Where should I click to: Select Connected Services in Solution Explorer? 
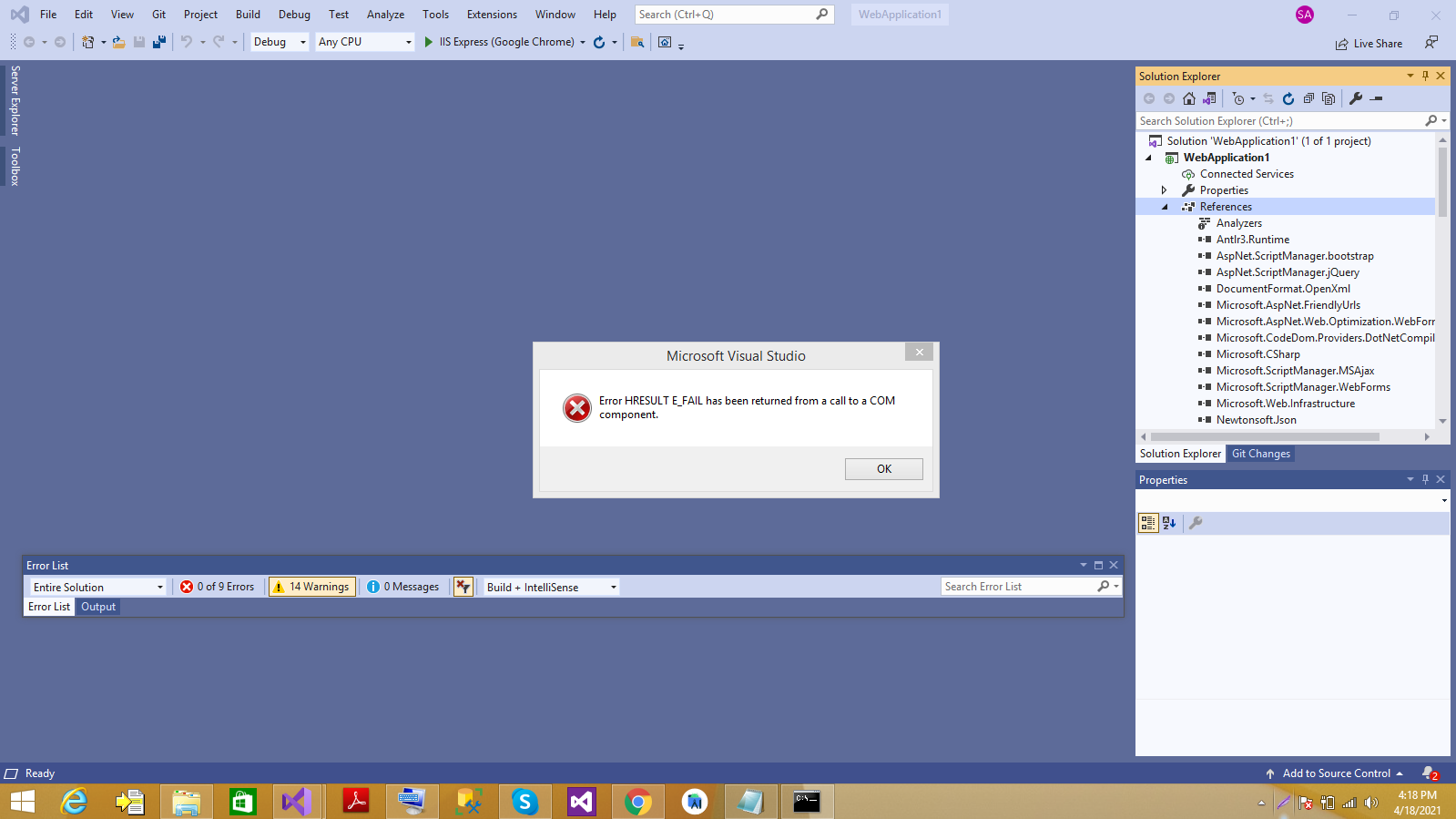1247,174
